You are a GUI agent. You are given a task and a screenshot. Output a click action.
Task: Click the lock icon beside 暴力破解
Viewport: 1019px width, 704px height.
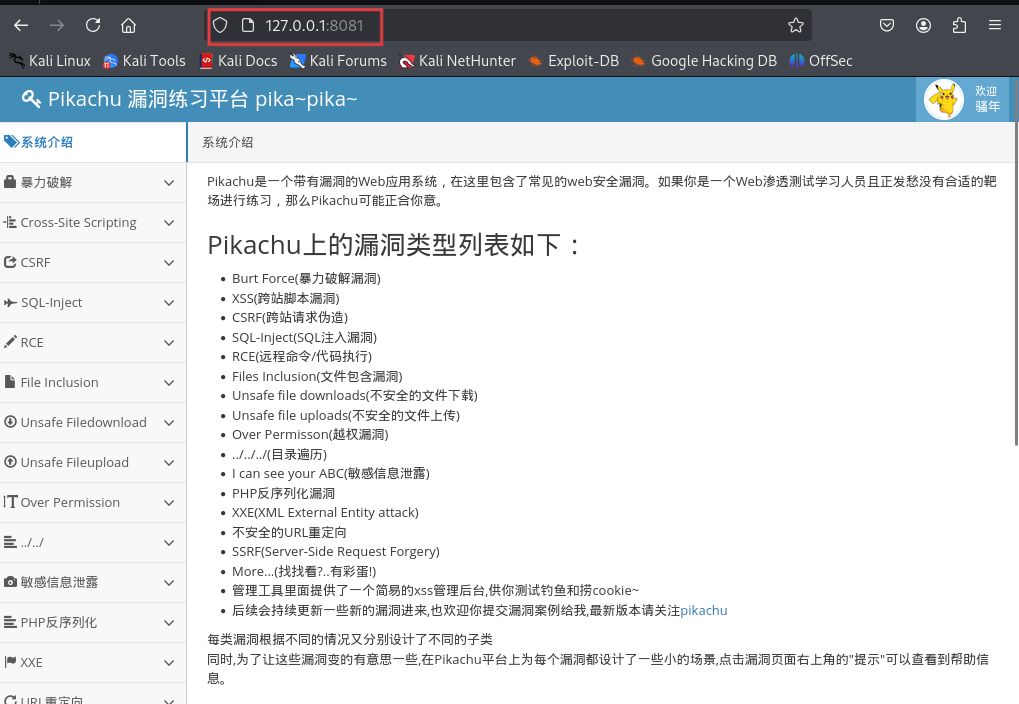point(10,181)
